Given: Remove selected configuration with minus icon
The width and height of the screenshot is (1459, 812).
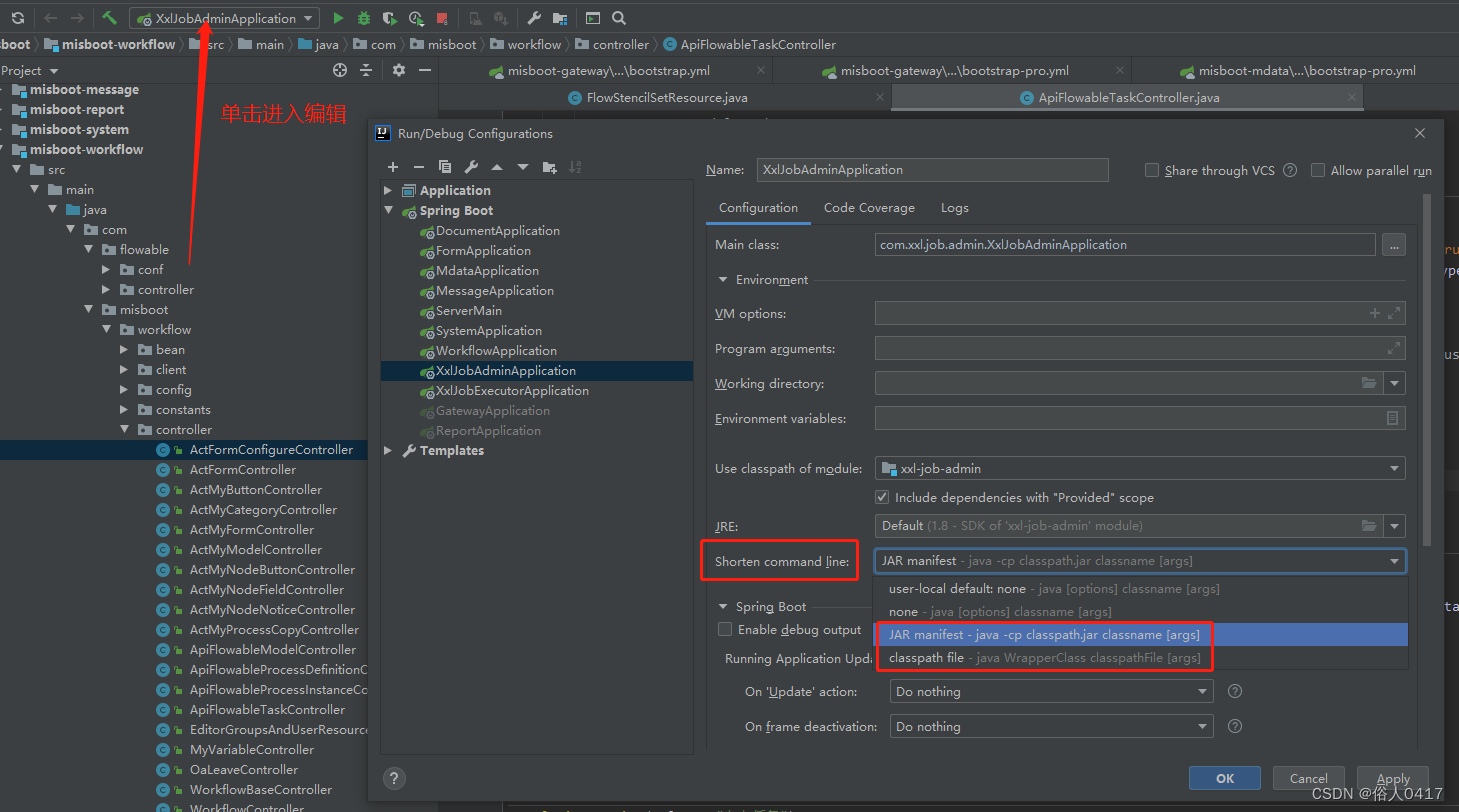Looking at the screenshot, I should [x=419, y=166].
